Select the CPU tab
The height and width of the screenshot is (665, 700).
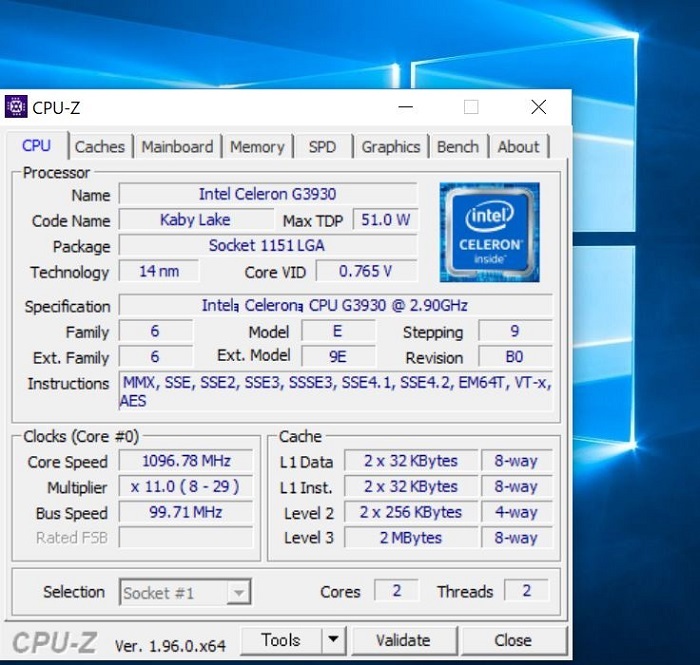click(x=37, y=145)
